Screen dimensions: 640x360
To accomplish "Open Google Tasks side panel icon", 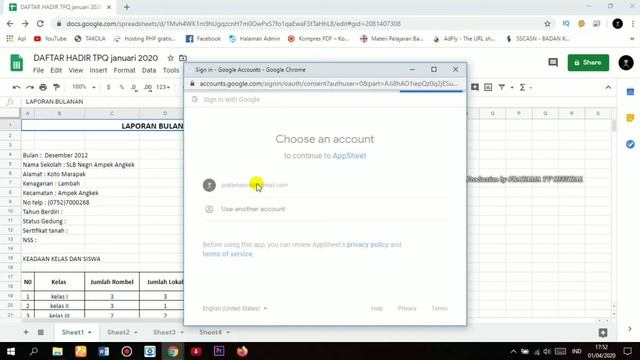I will (630, 144).
